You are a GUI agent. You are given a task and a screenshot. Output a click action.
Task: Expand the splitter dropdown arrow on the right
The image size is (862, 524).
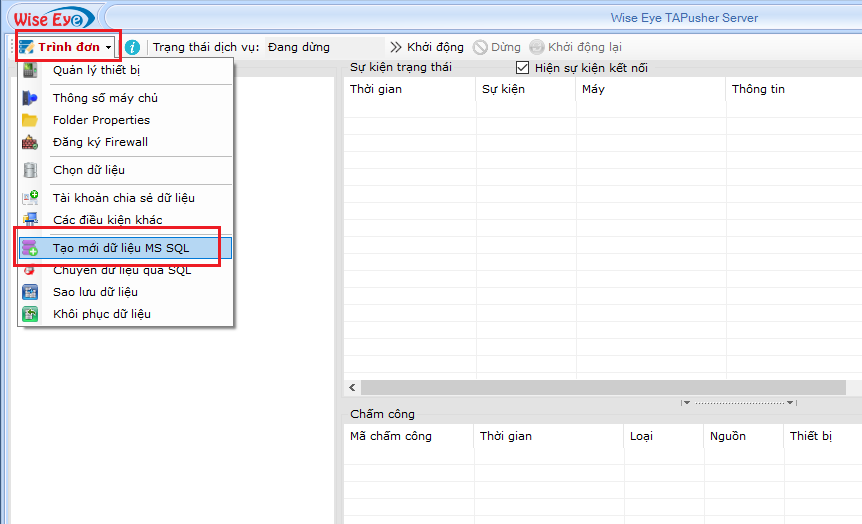pos(790,403)
